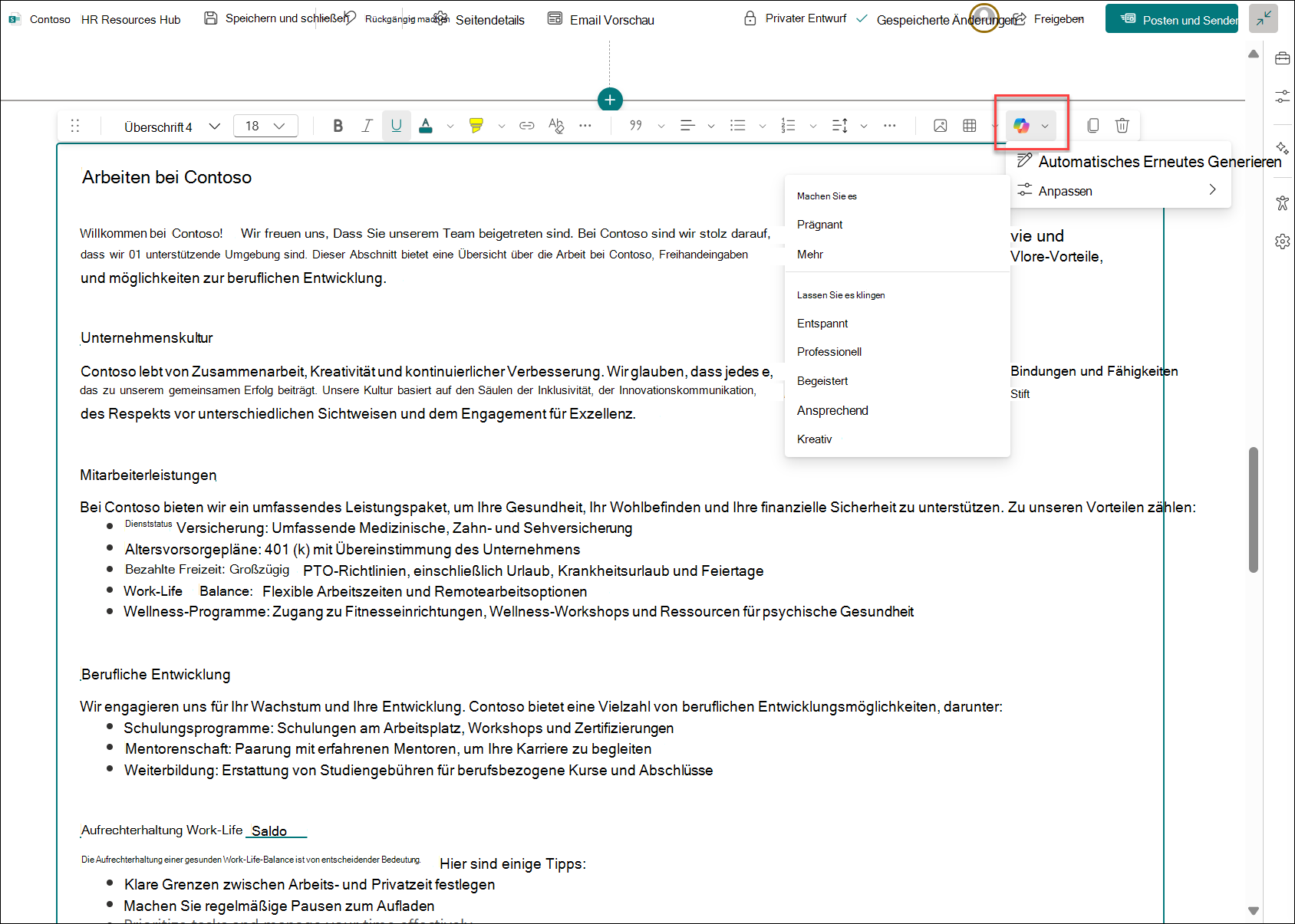Collapse the editor with shrink arrows icon

(x=1264, y=18)
